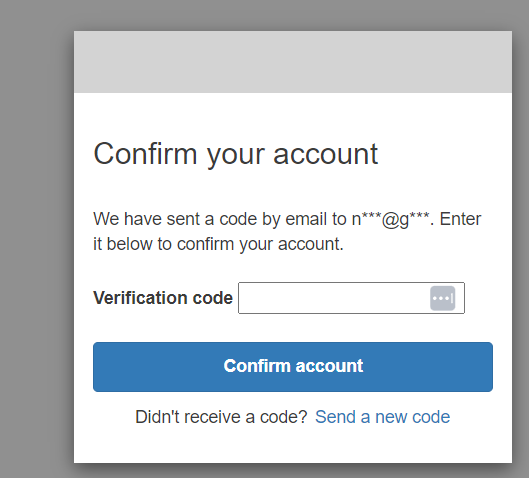529x478 pixels.
Task: Click the Didn't receive a code? text
Action: [x=221, y=417]
